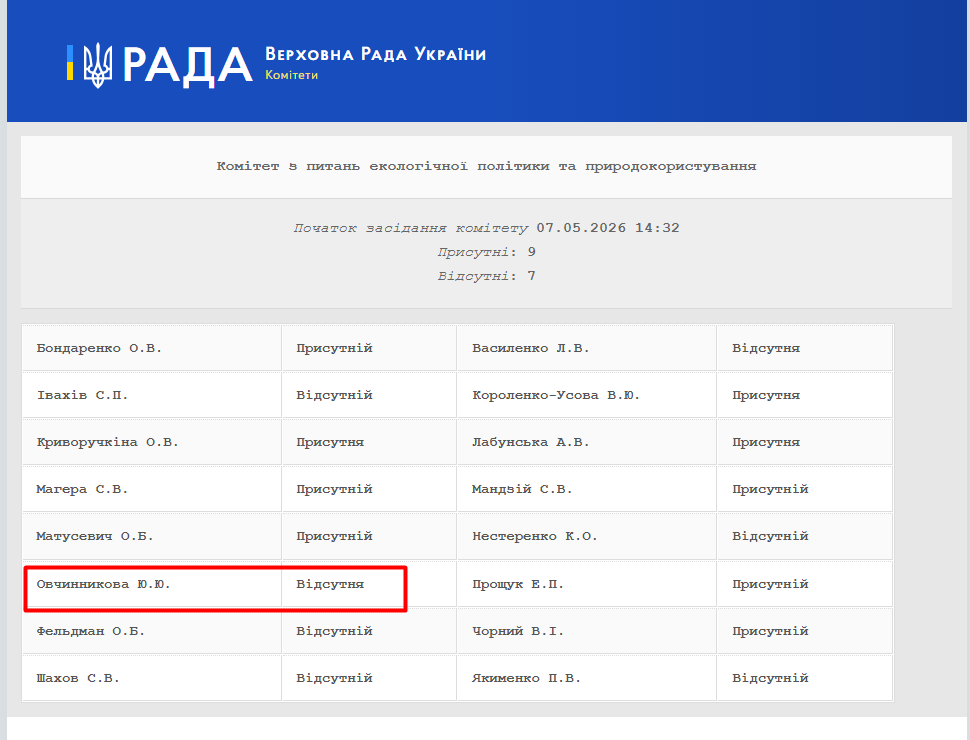970x740 pixels.
Task: Click the status cell for Фельдман О.Б.
Action: (x=369, y=631)
